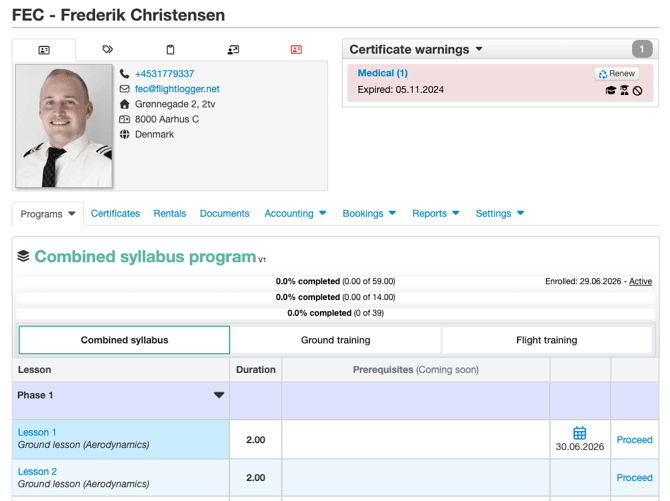
Task: Click the 30.06.2026 booking date
Action: (580, 447)
